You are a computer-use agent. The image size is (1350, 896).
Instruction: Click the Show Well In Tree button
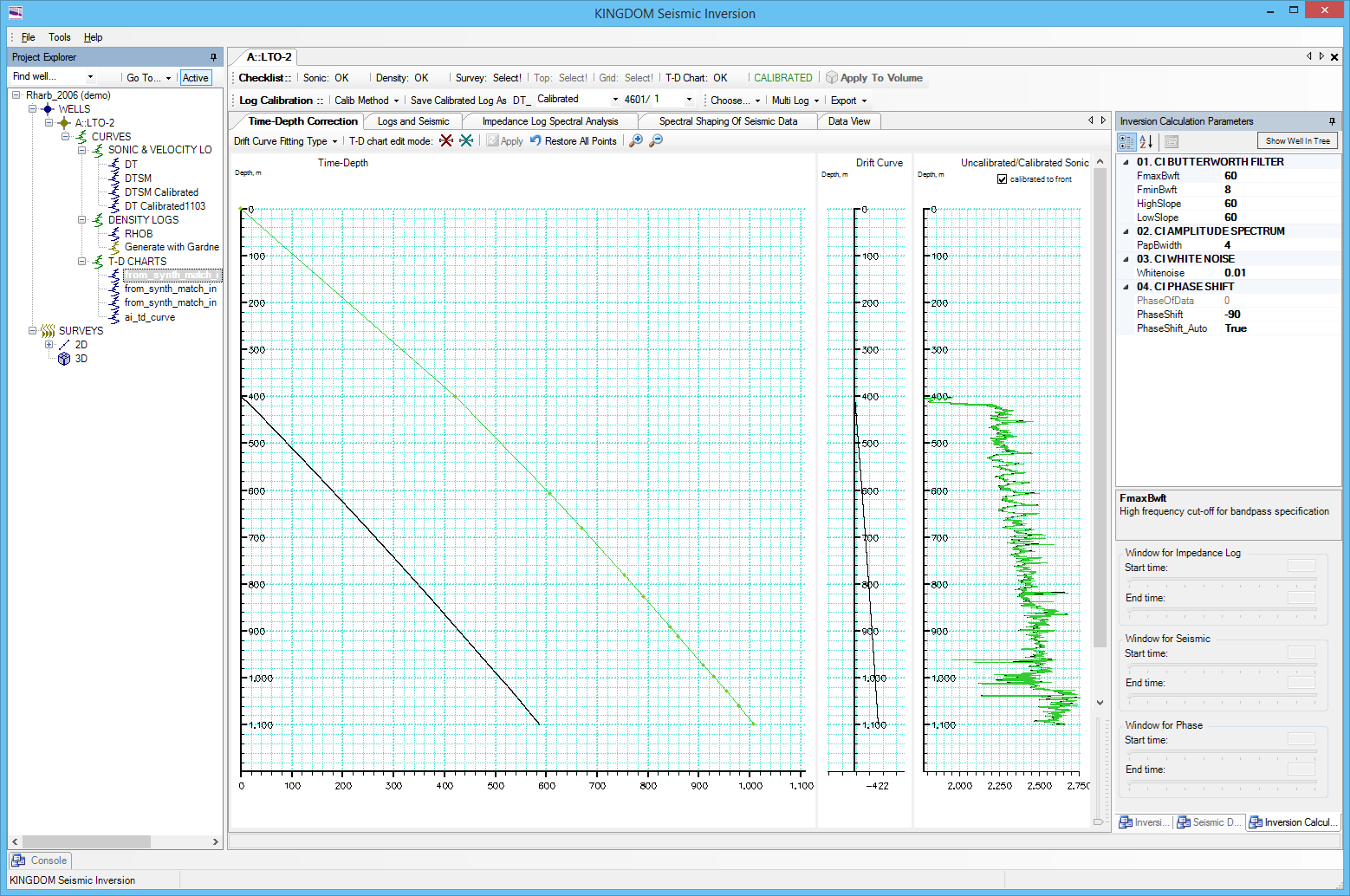[1297, 141]
